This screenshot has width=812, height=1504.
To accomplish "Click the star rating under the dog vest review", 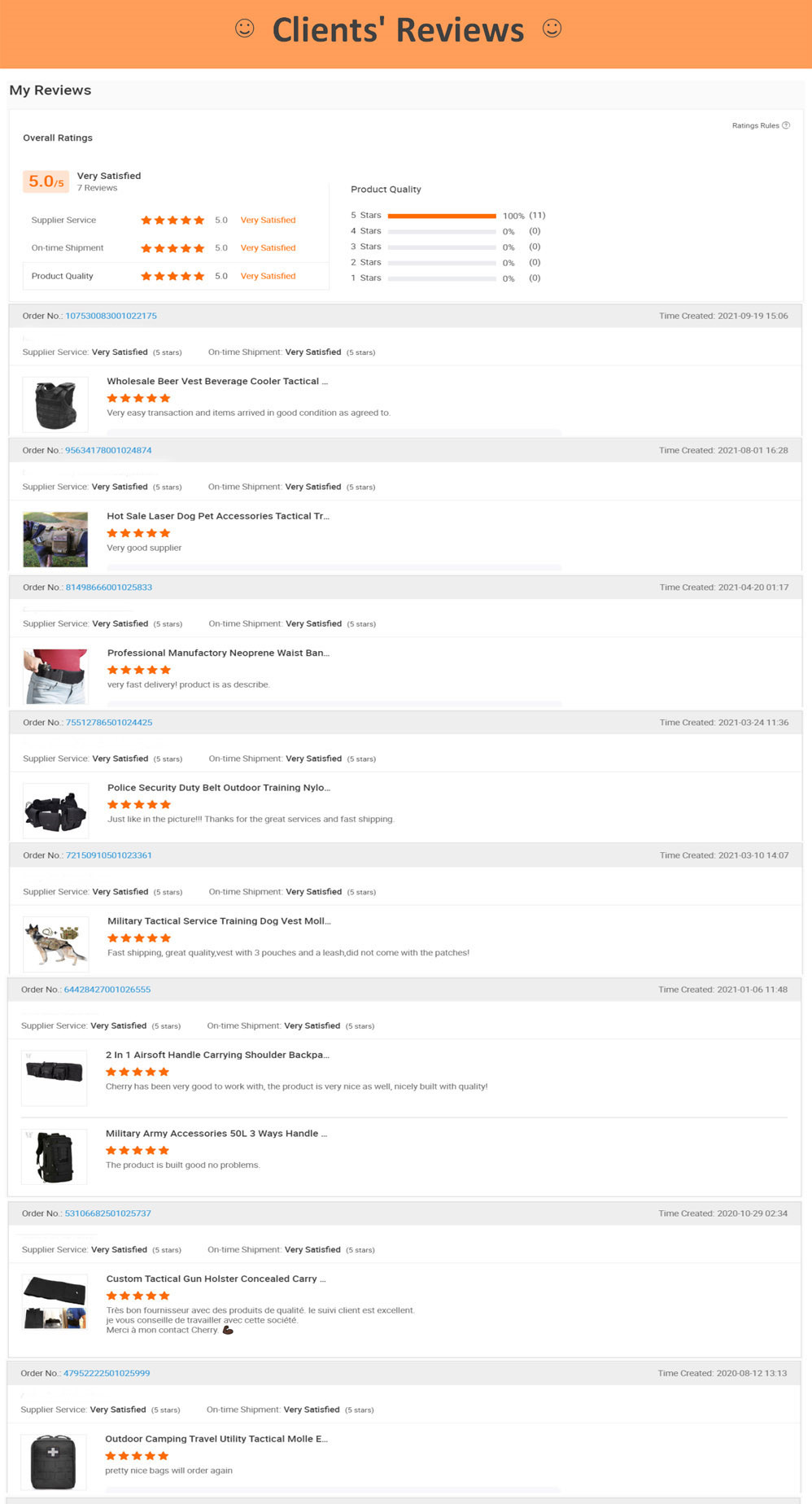I will (138, 938).
